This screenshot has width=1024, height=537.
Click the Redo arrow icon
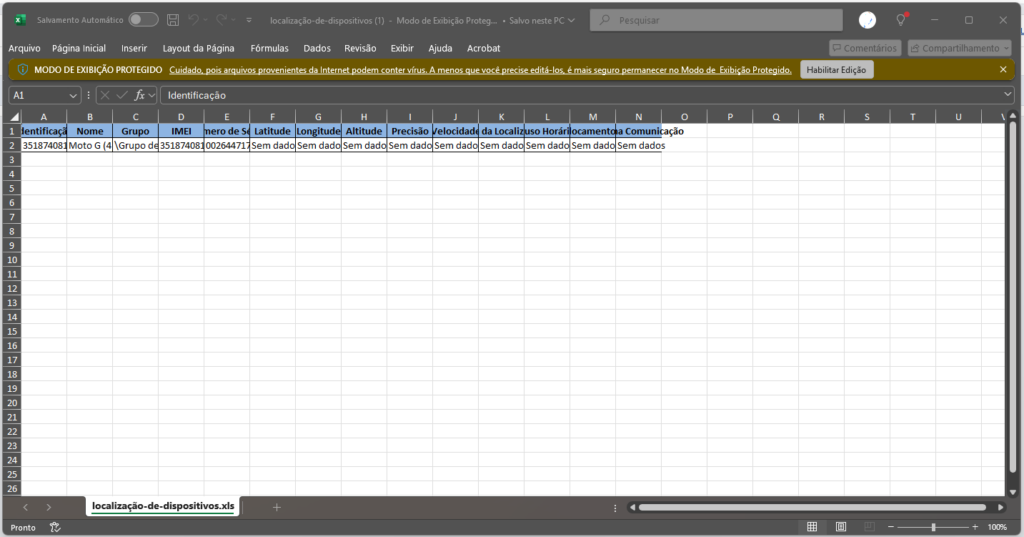[x=221, y=20]
